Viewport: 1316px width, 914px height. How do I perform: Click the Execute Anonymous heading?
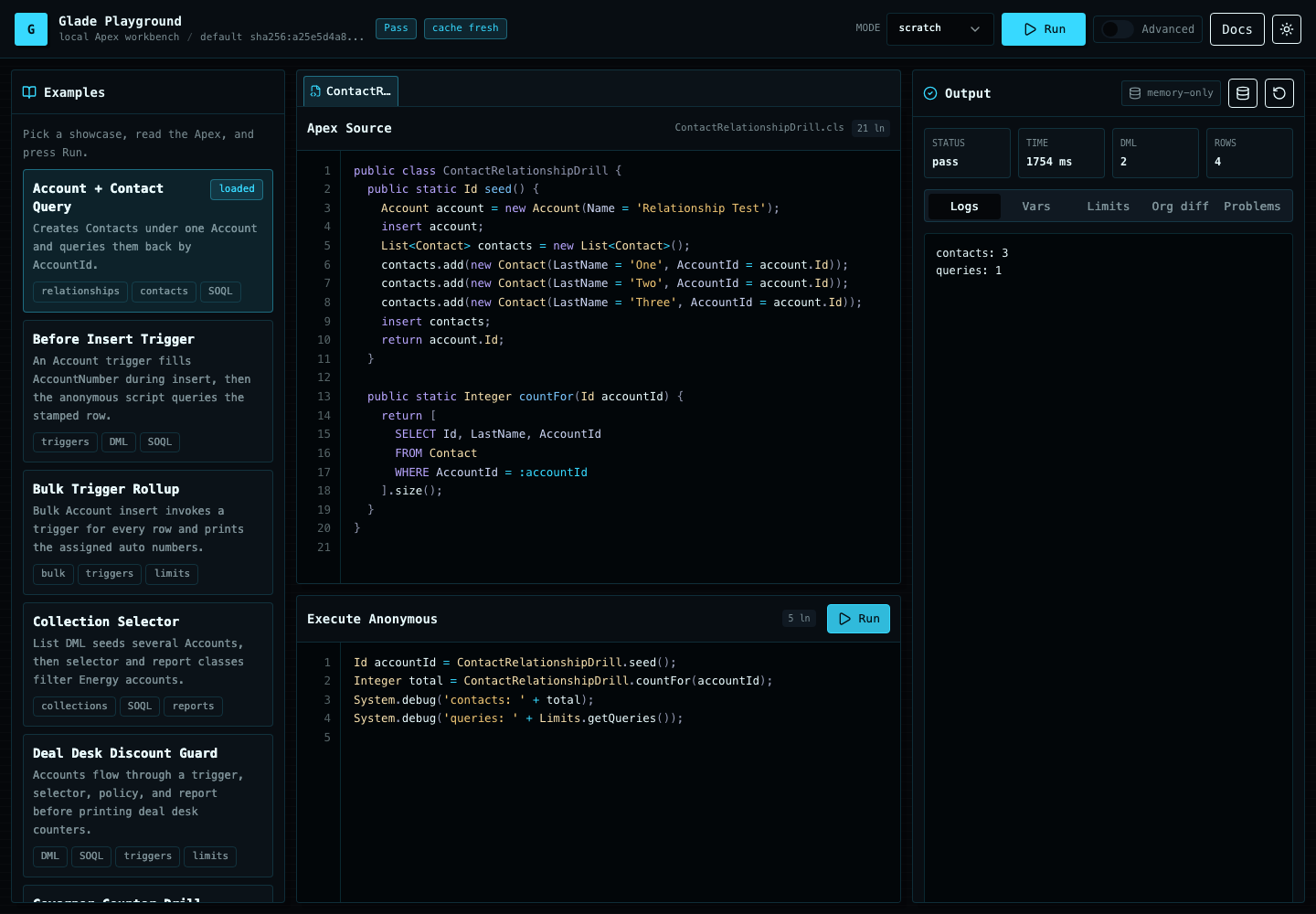(372, 620)
